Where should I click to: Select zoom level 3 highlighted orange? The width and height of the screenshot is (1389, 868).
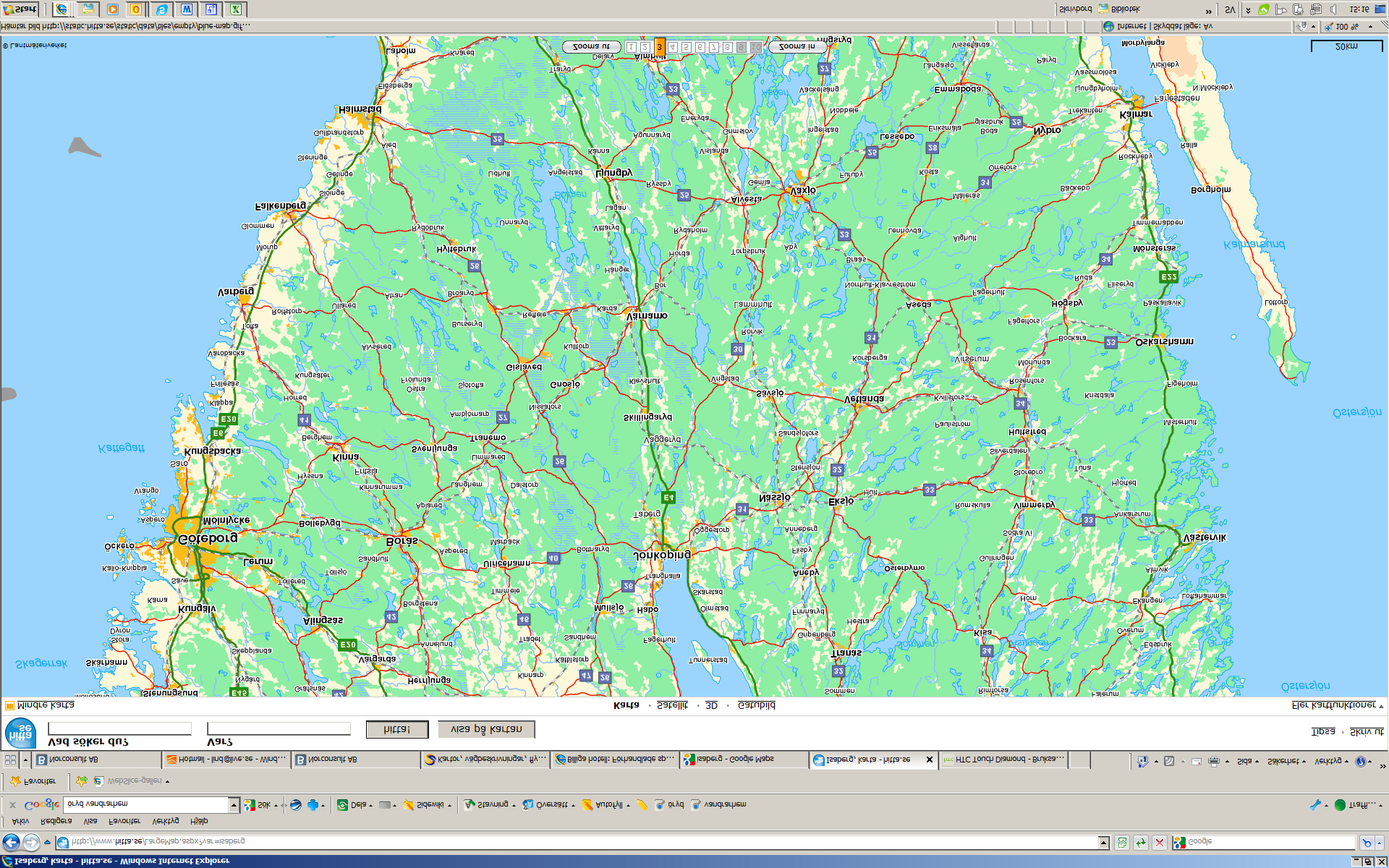point(659,46)
